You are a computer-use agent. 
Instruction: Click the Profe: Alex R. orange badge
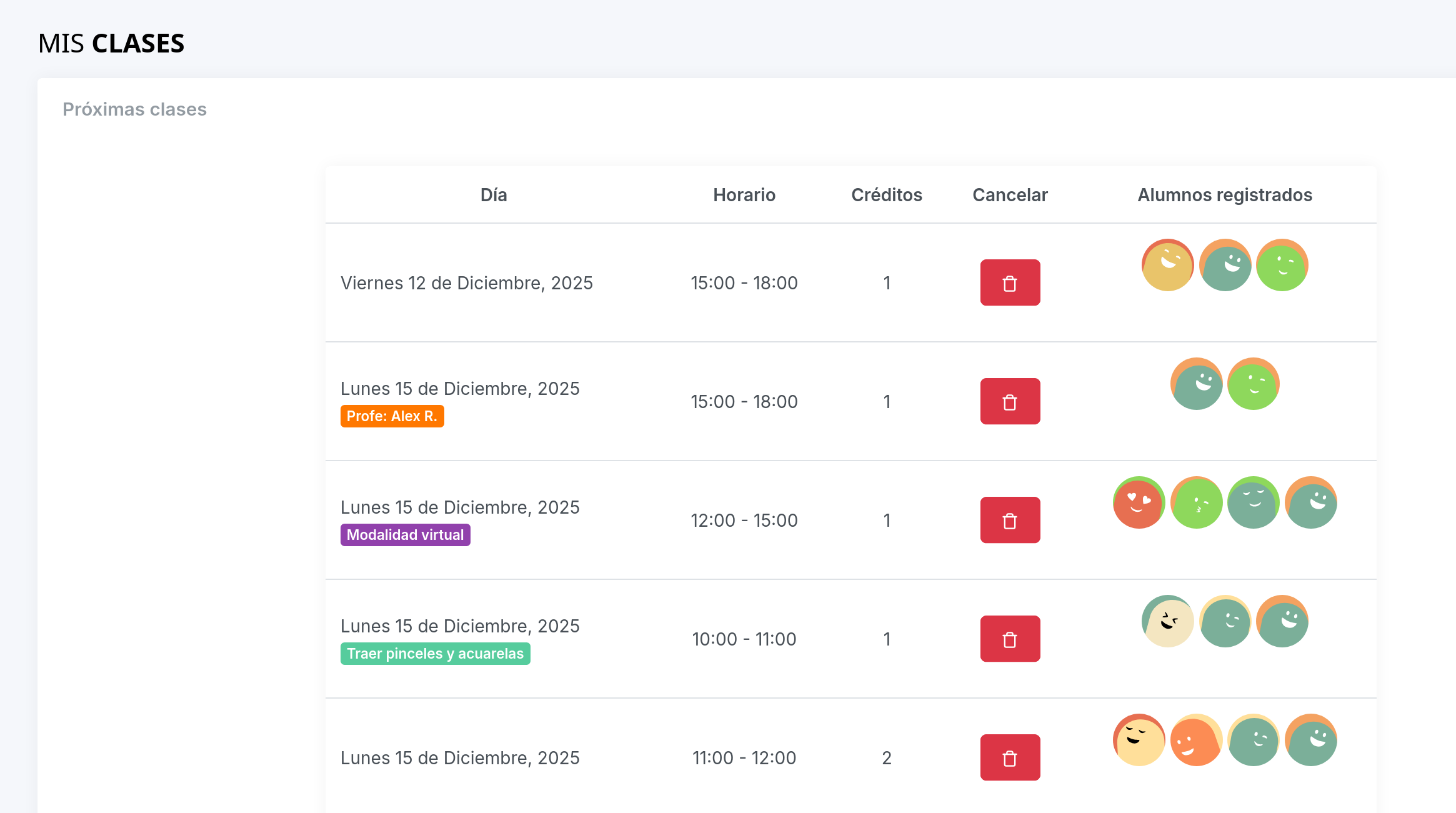(x=392, y=416)
